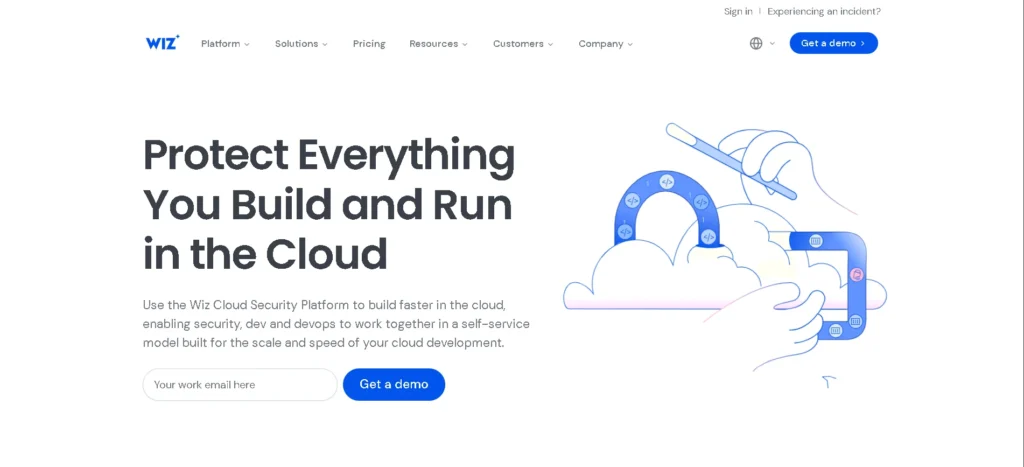Expand the Resources dropdown
This screenshot has height=467, width=1024.
point(438,44)
